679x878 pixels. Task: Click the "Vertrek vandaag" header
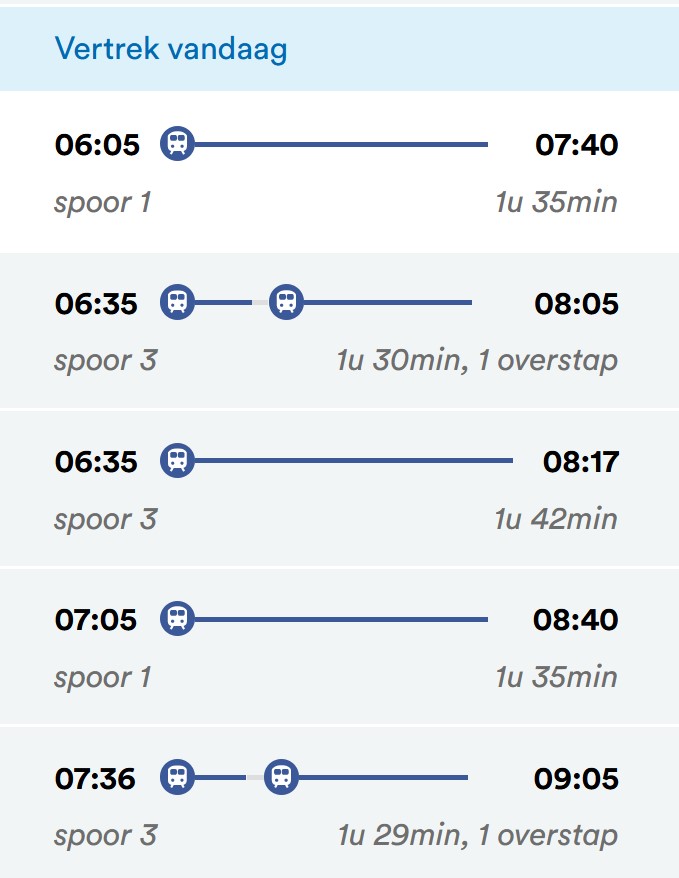coord(171,48)
